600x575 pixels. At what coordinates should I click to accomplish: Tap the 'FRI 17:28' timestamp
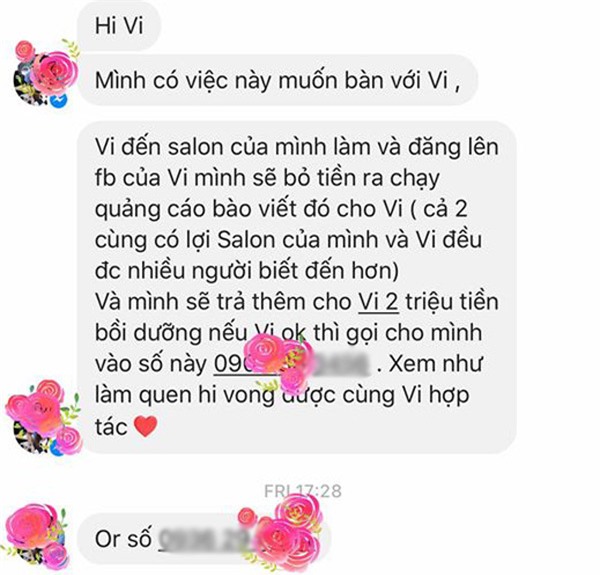[302, 491]
